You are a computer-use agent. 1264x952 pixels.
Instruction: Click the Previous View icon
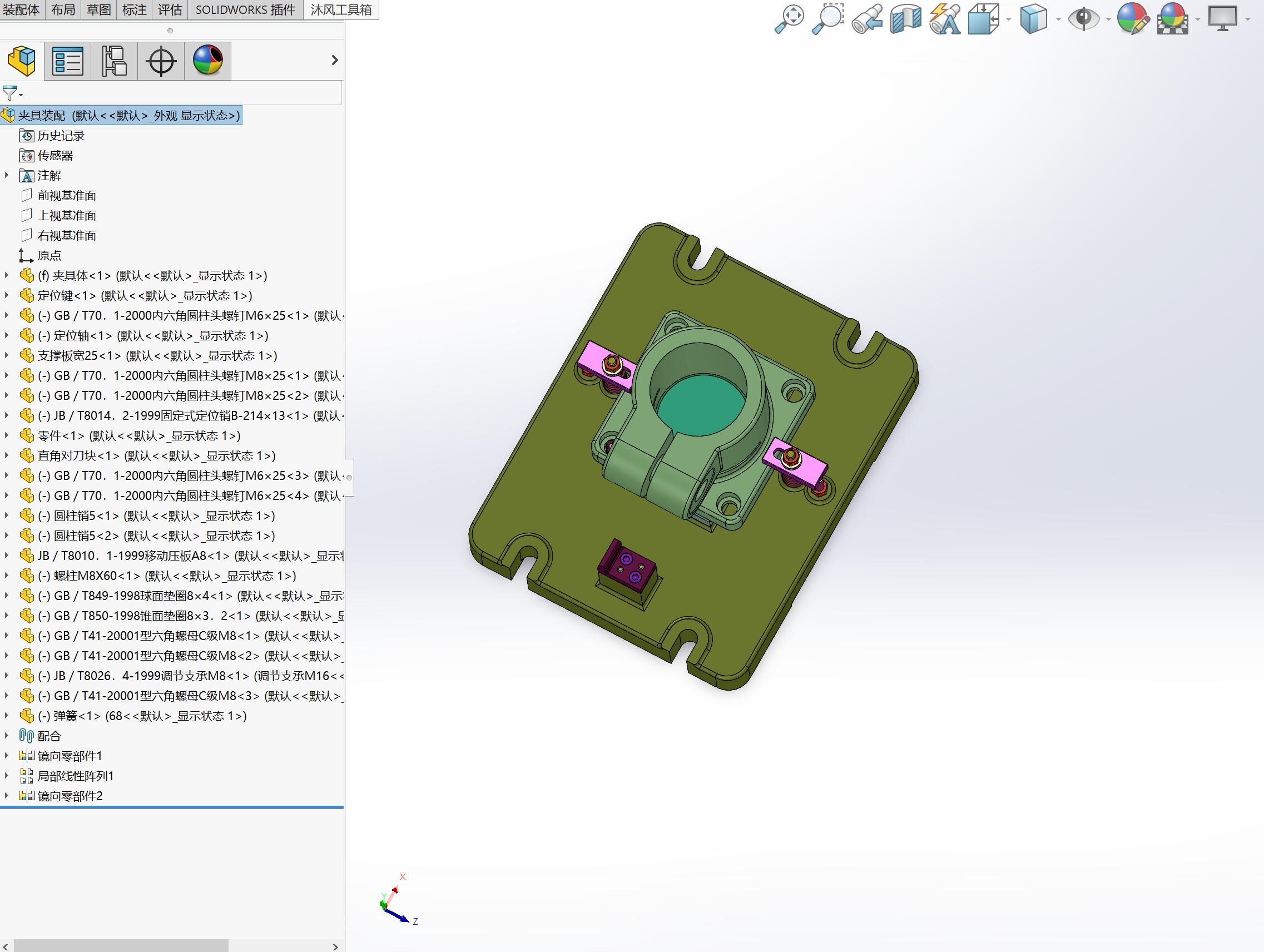(x=867, y=19)
